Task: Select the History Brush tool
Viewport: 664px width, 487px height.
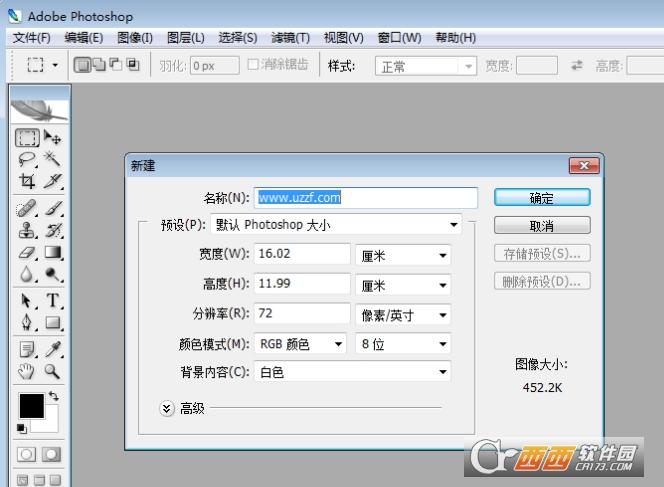Action: [x=53, y=230]
